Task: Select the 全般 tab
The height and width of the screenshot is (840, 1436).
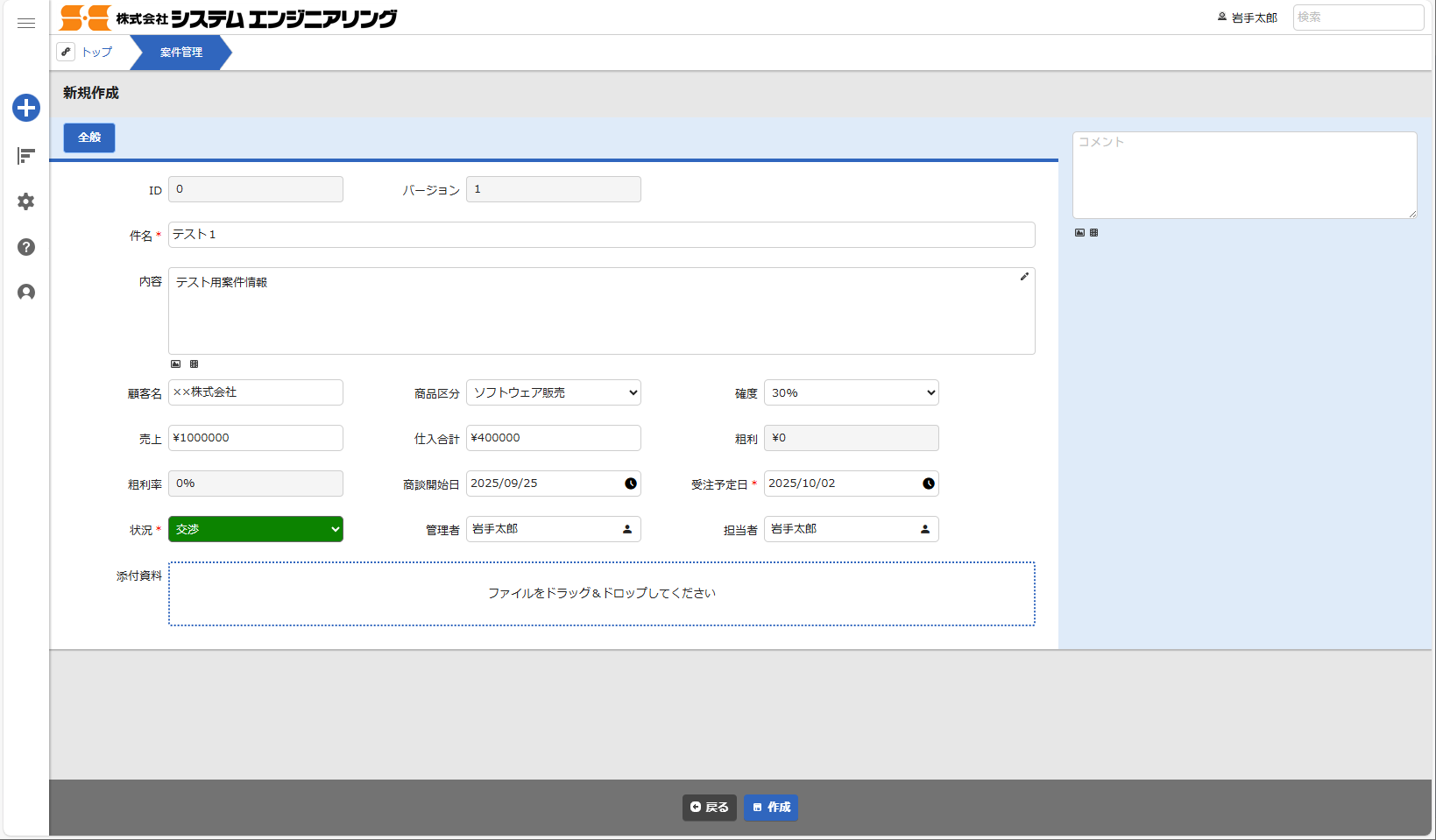Action: pos(89,138)
